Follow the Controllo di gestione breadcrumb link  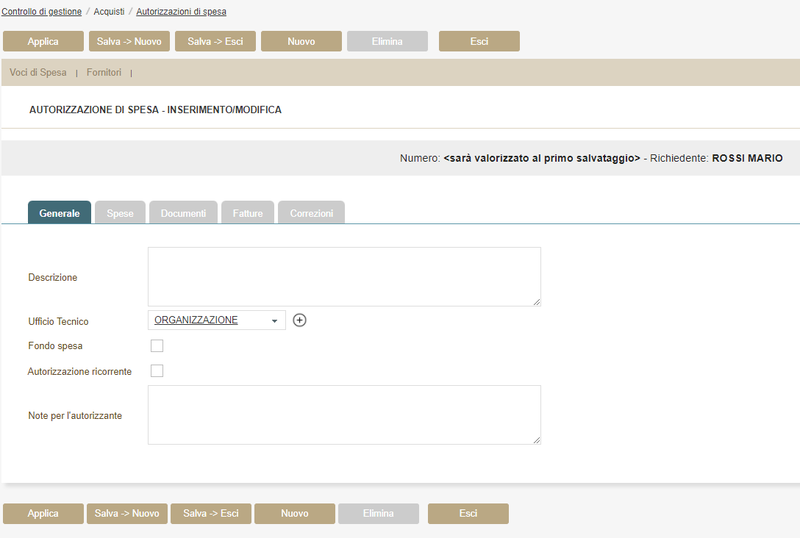click(x=42, y=12)
